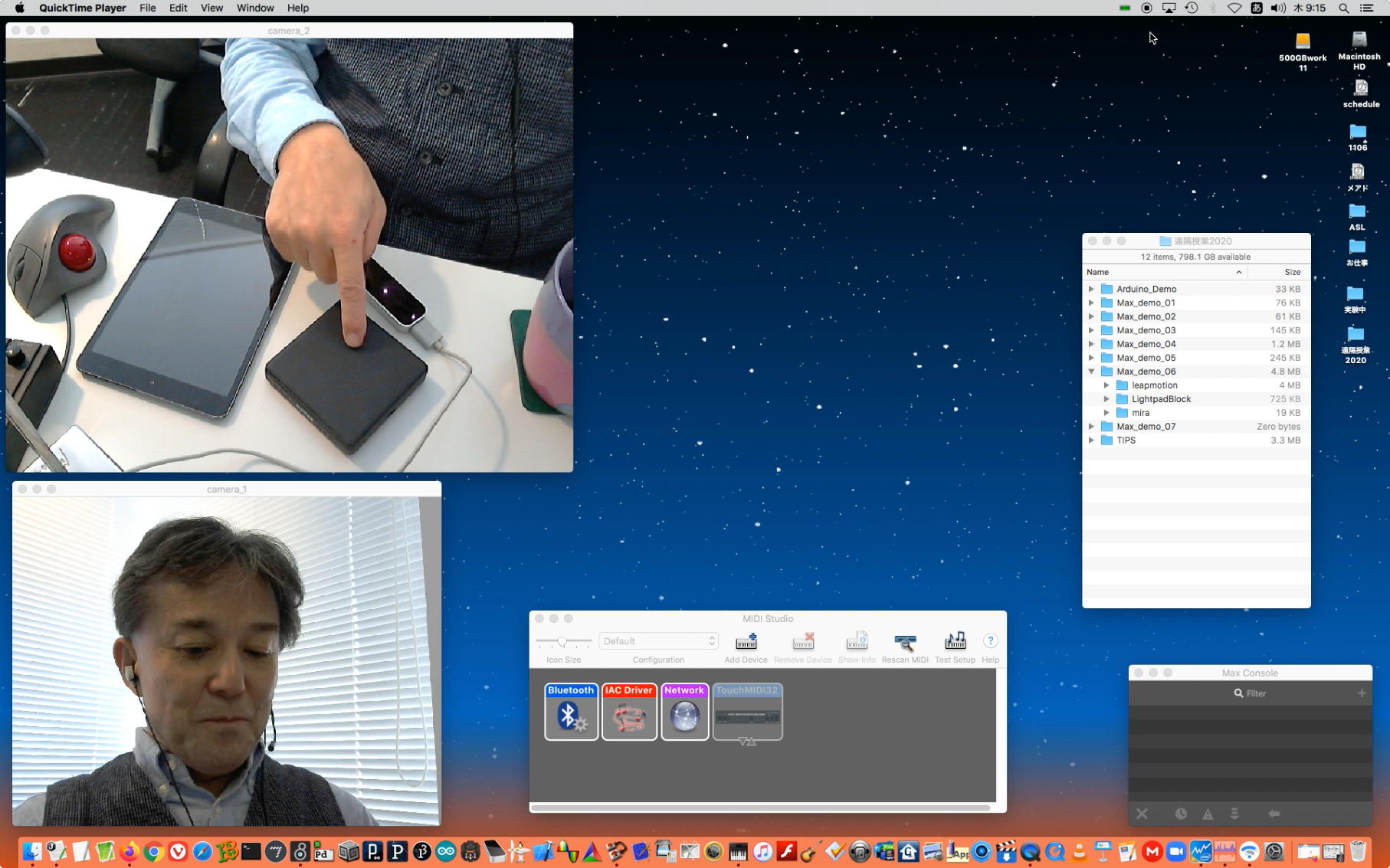Clear the Max Console with X button

coord(1142,814)
